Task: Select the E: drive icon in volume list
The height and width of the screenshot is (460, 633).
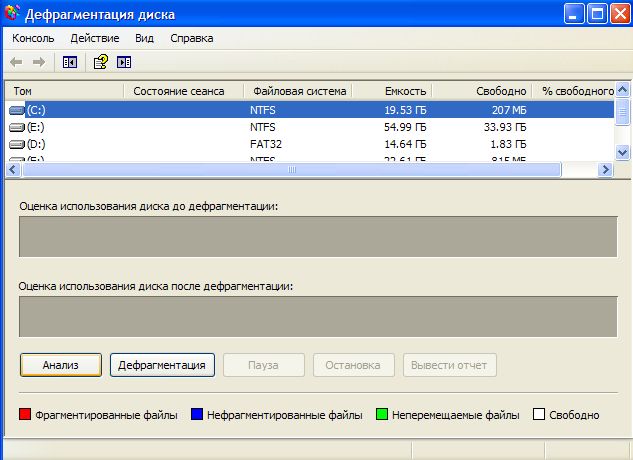Action: tap(17, 127)
